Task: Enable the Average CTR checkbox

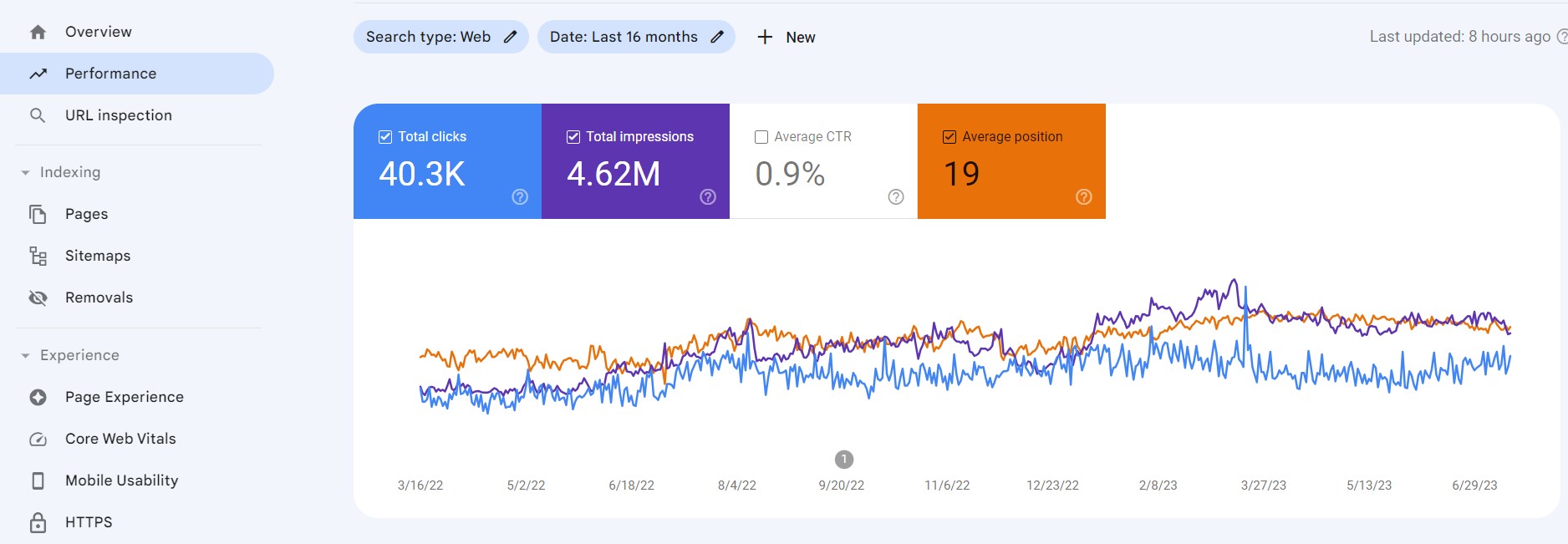Action: click(761, 137)
